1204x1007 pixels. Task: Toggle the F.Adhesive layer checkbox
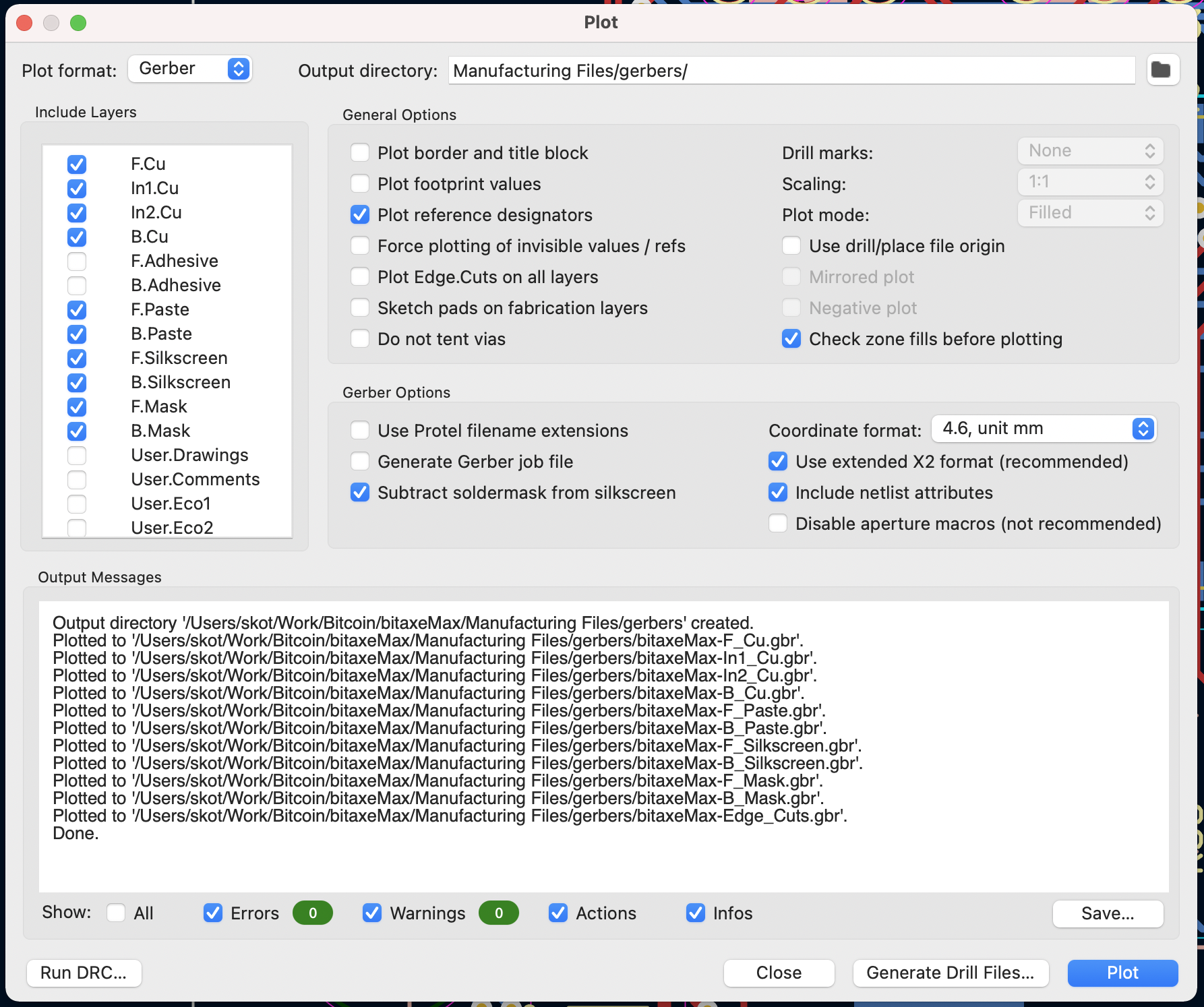tap(77, 261)
